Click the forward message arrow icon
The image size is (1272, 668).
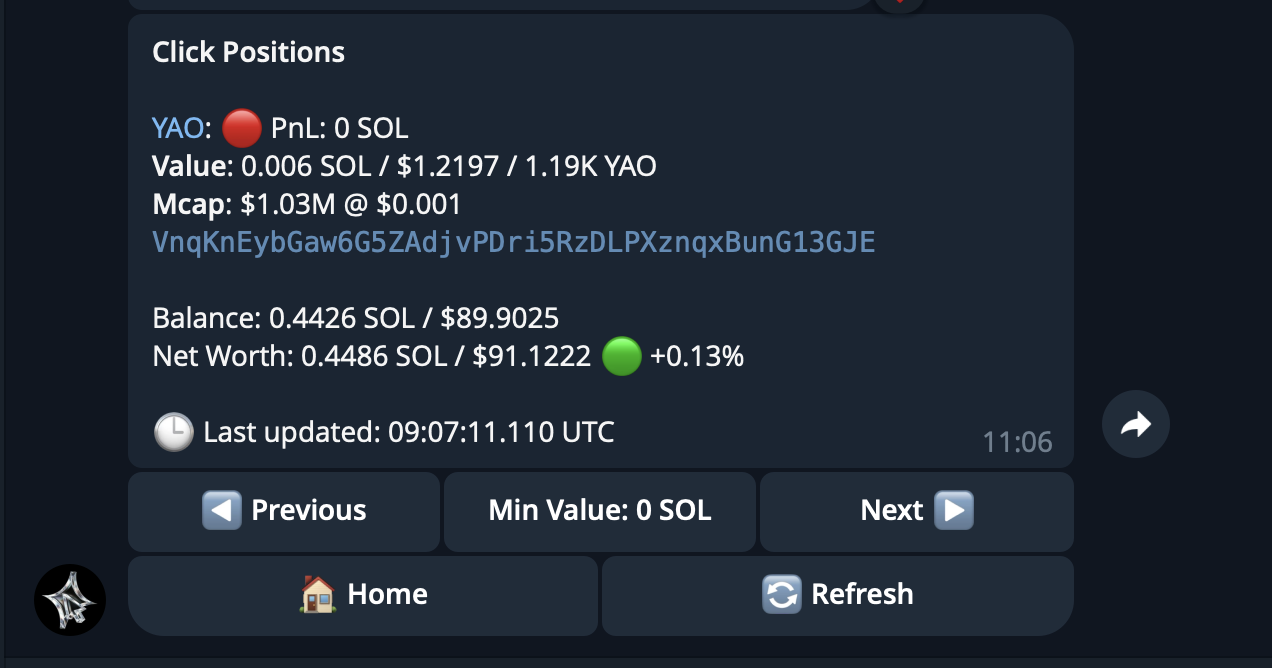[1135, 425]
